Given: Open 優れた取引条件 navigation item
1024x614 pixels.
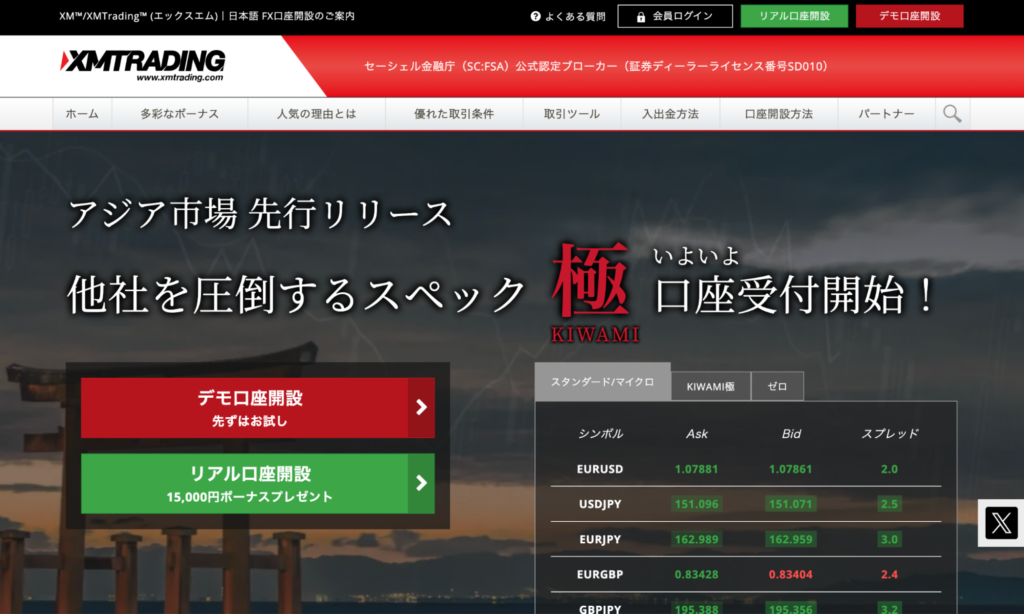Looking at the screenshot, I should [x=454, y=114].
